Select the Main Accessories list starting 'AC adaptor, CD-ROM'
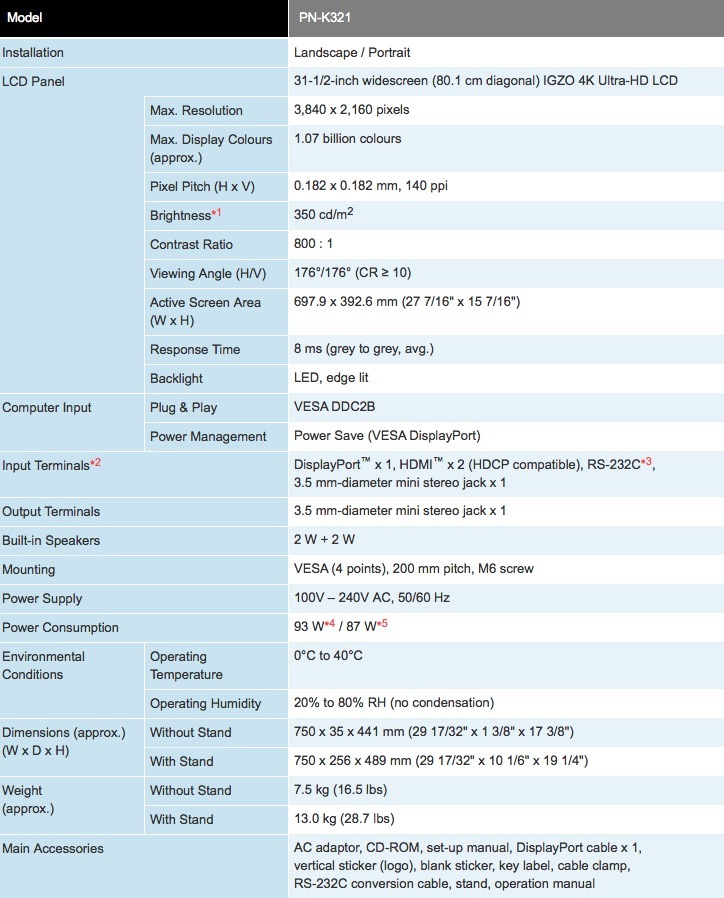 pyautogui.click(x=468, y=865)
